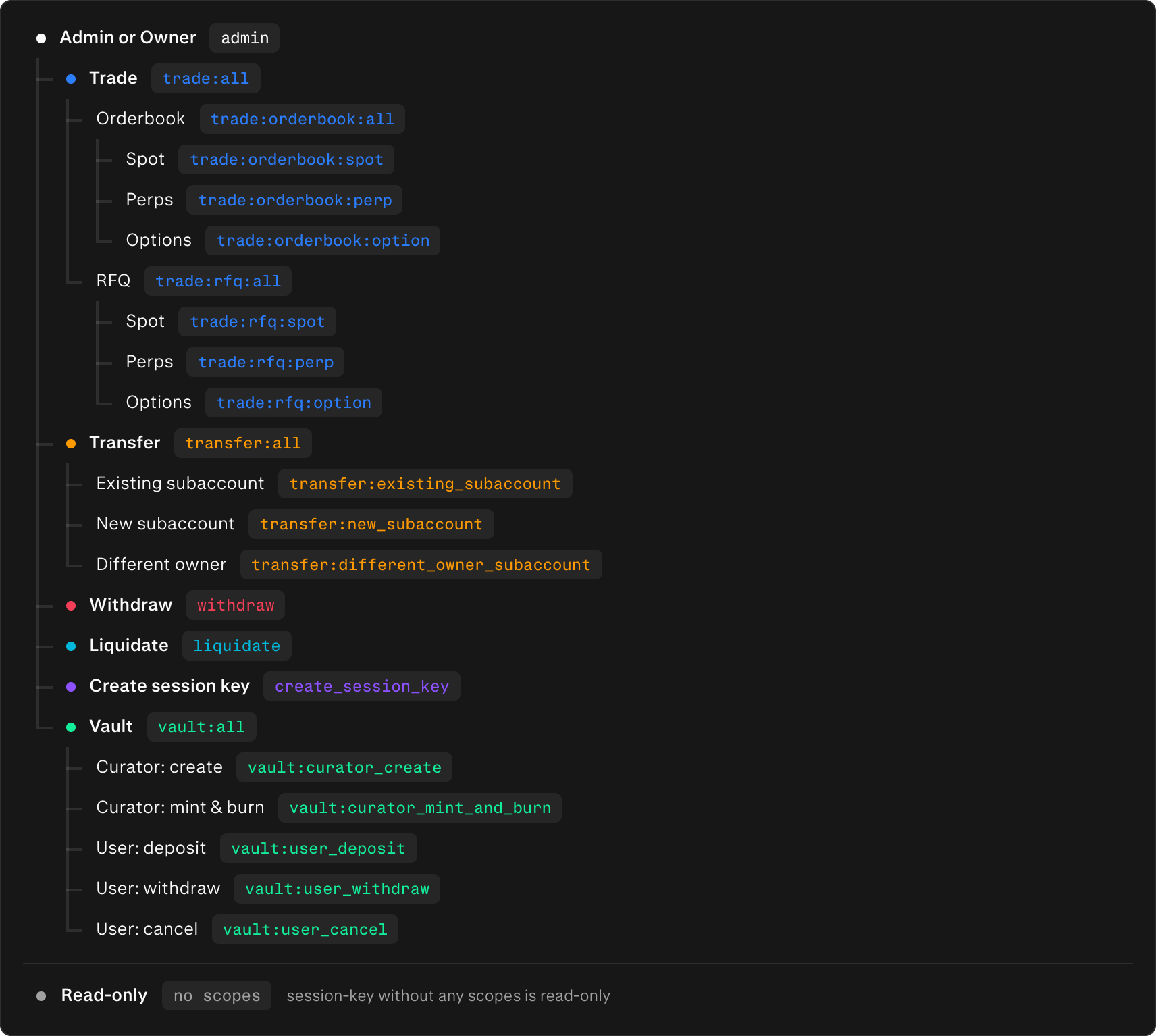Select the Create session key label
This screenshot has width=1156, height=1036.
(169, 686)
